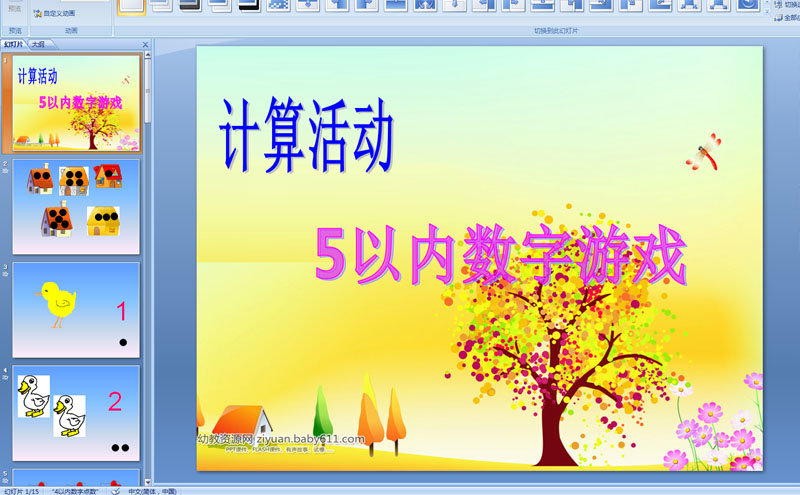Select slide 2 thumbnail with houses
This screenshot has height=495, width=800.
76,205
